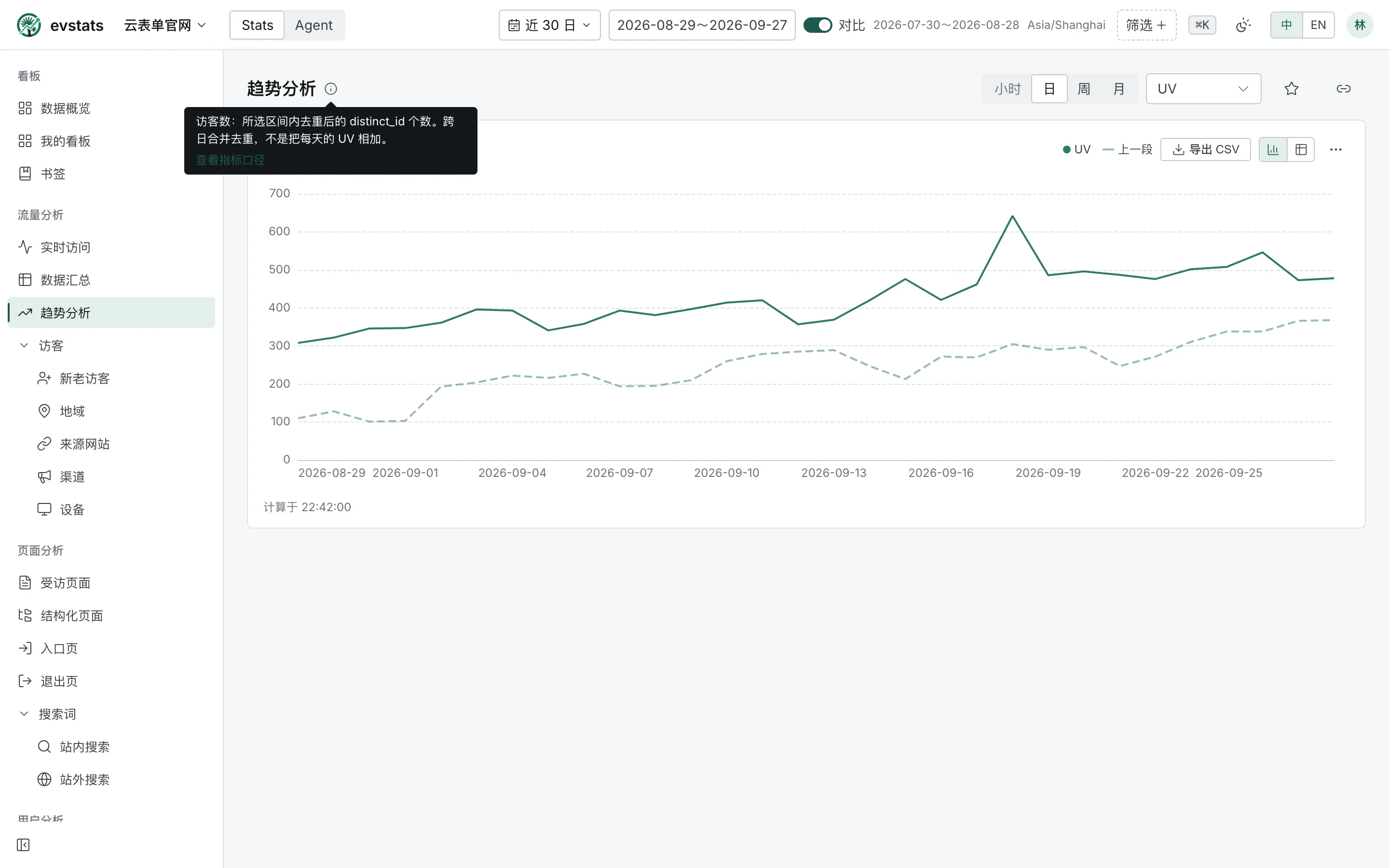Switch language to EN
Screen dimensions: 1389x868
tap(1319, 25)
